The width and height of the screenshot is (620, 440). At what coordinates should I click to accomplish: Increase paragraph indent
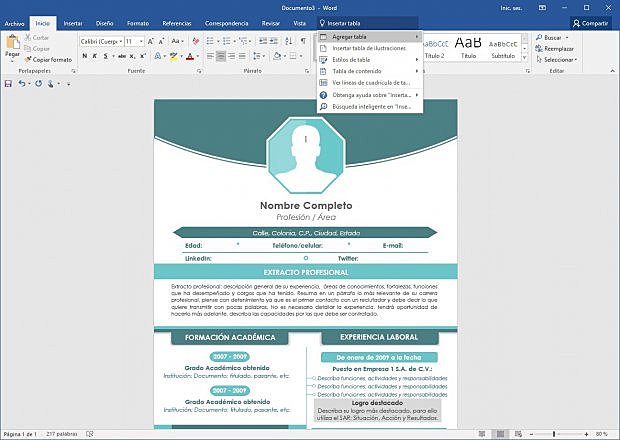(273, 41)
